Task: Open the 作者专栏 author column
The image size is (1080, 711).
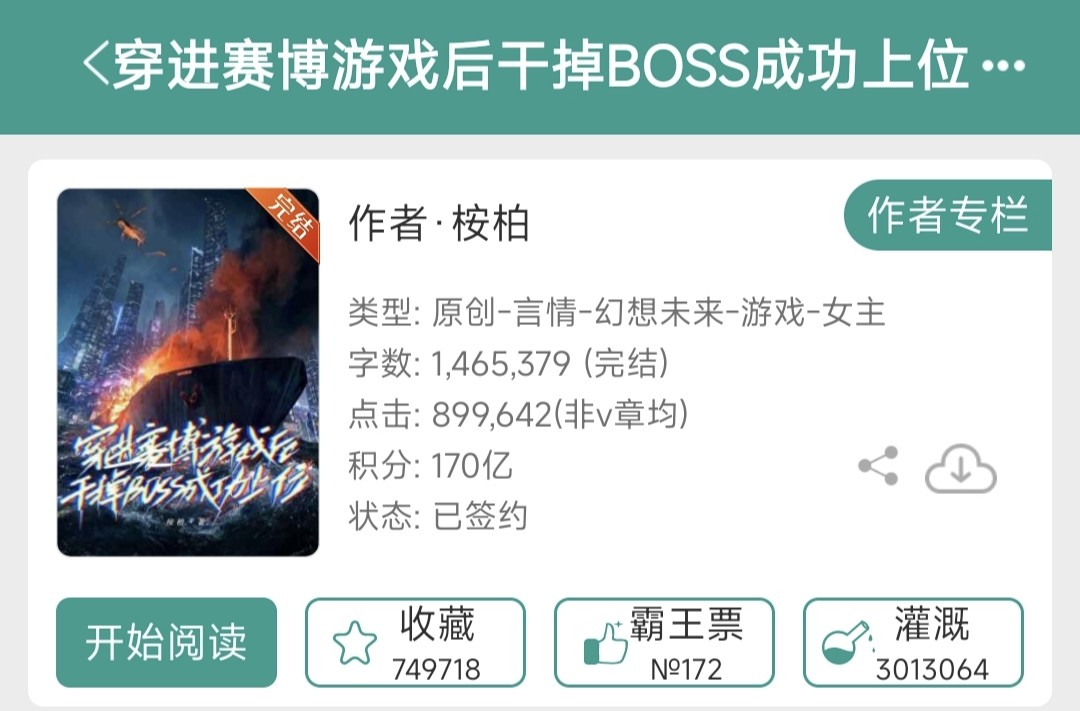Action: click(948, 215)
